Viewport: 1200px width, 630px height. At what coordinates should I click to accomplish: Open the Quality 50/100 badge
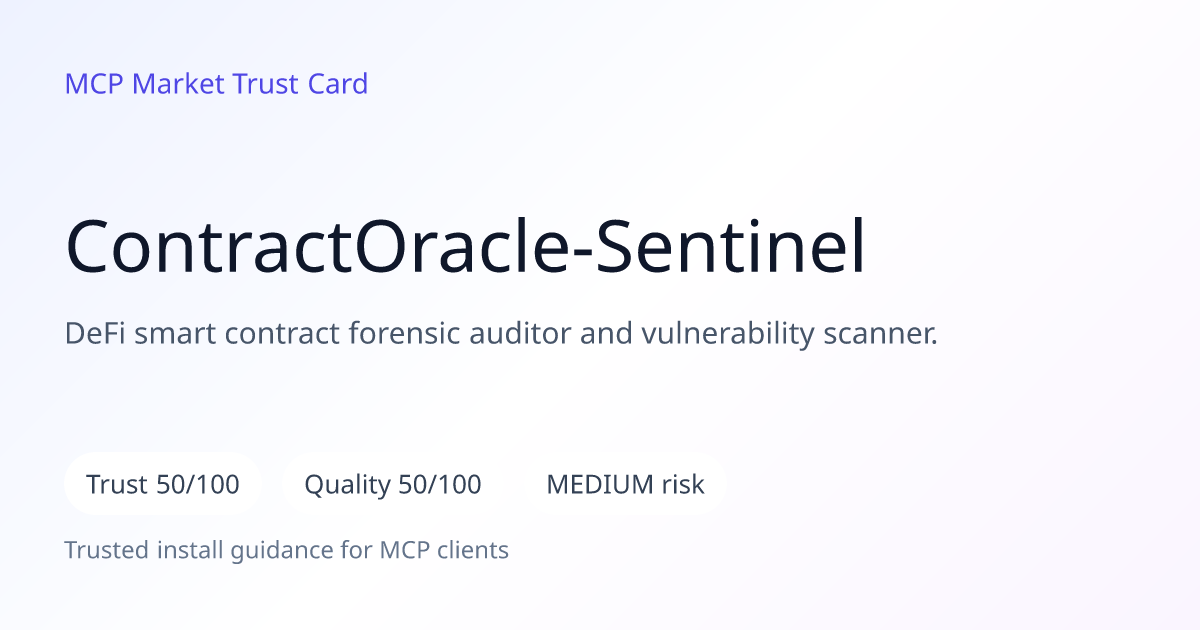click(x=393, y=485)
